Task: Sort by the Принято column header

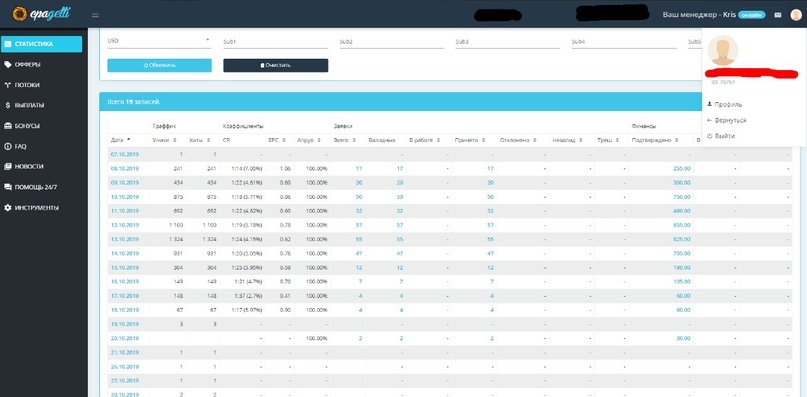Action: point(469,140)
